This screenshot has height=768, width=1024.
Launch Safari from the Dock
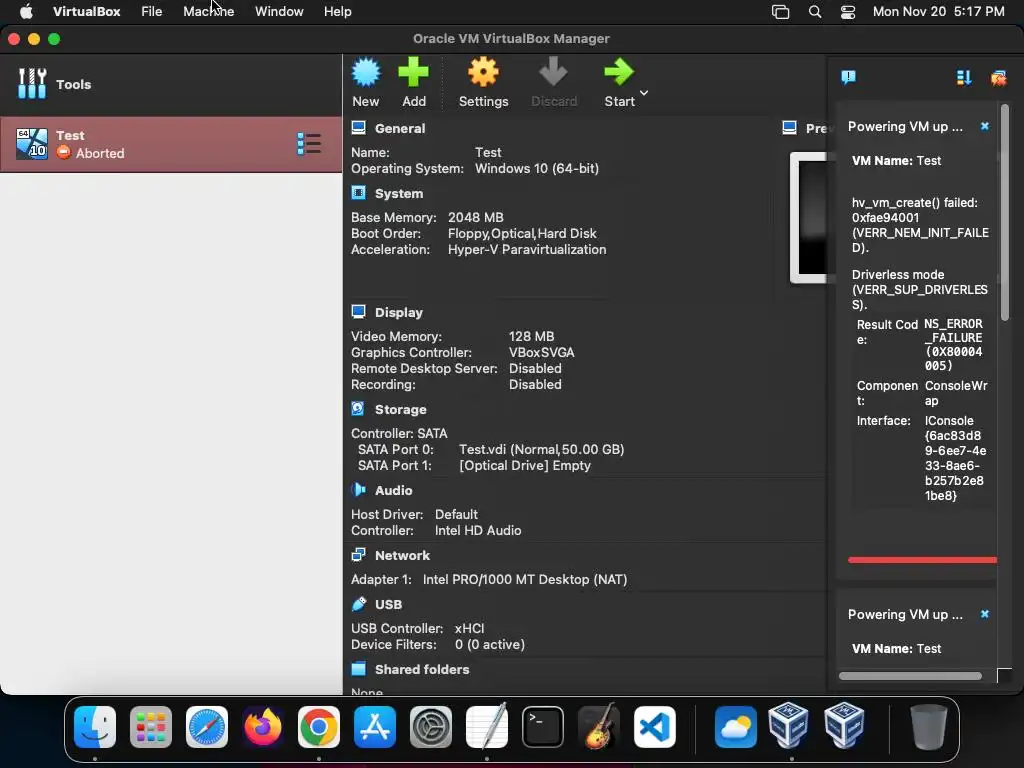207,726
